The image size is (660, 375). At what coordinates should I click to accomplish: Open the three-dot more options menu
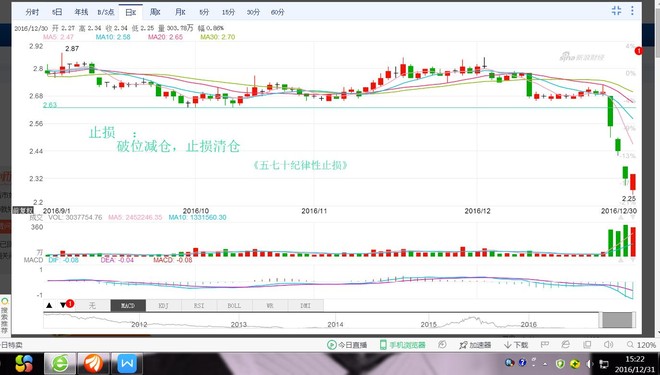coord(632,11)
